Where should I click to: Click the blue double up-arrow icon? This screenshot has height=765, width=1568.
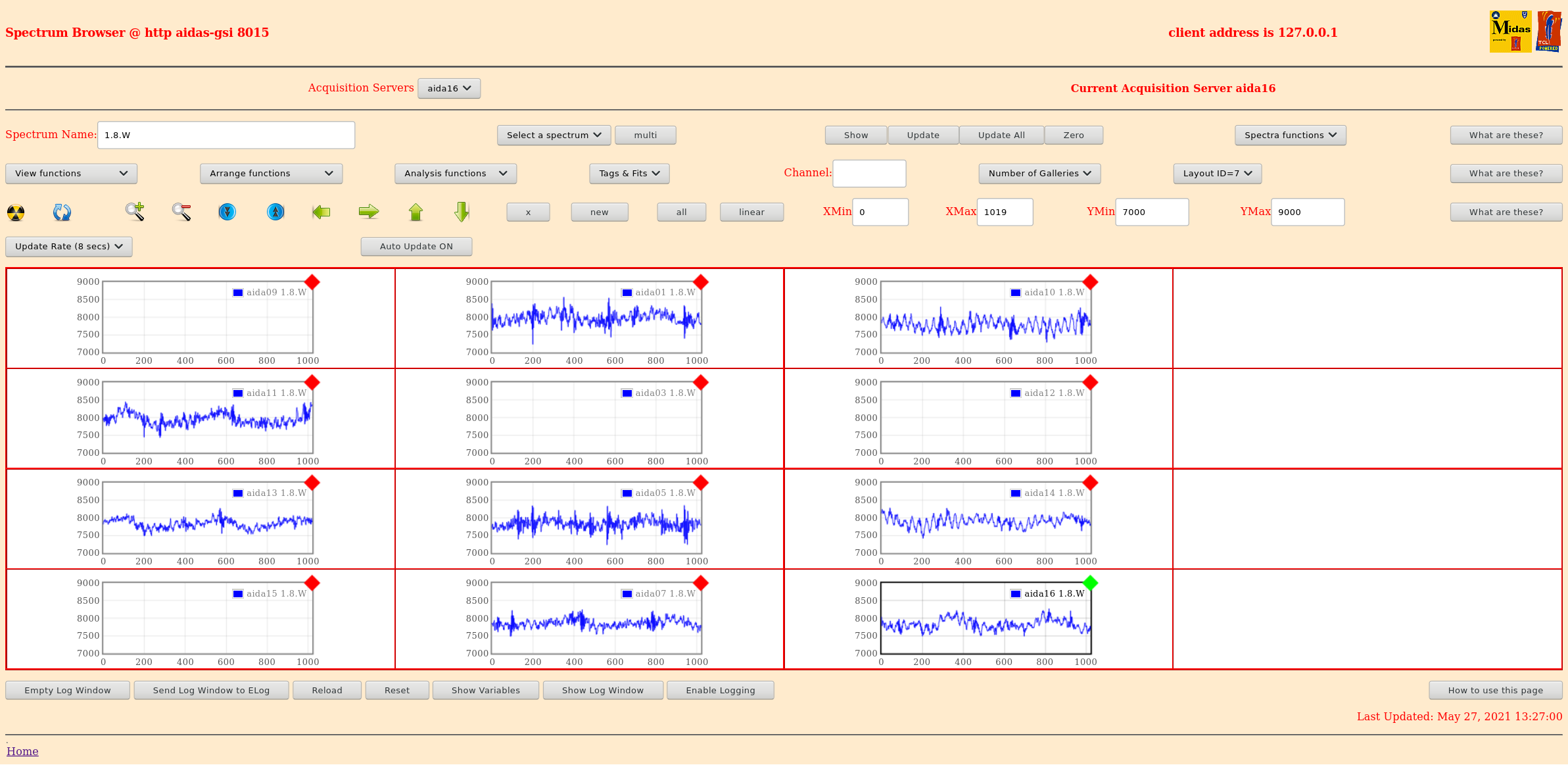point(275,212)
